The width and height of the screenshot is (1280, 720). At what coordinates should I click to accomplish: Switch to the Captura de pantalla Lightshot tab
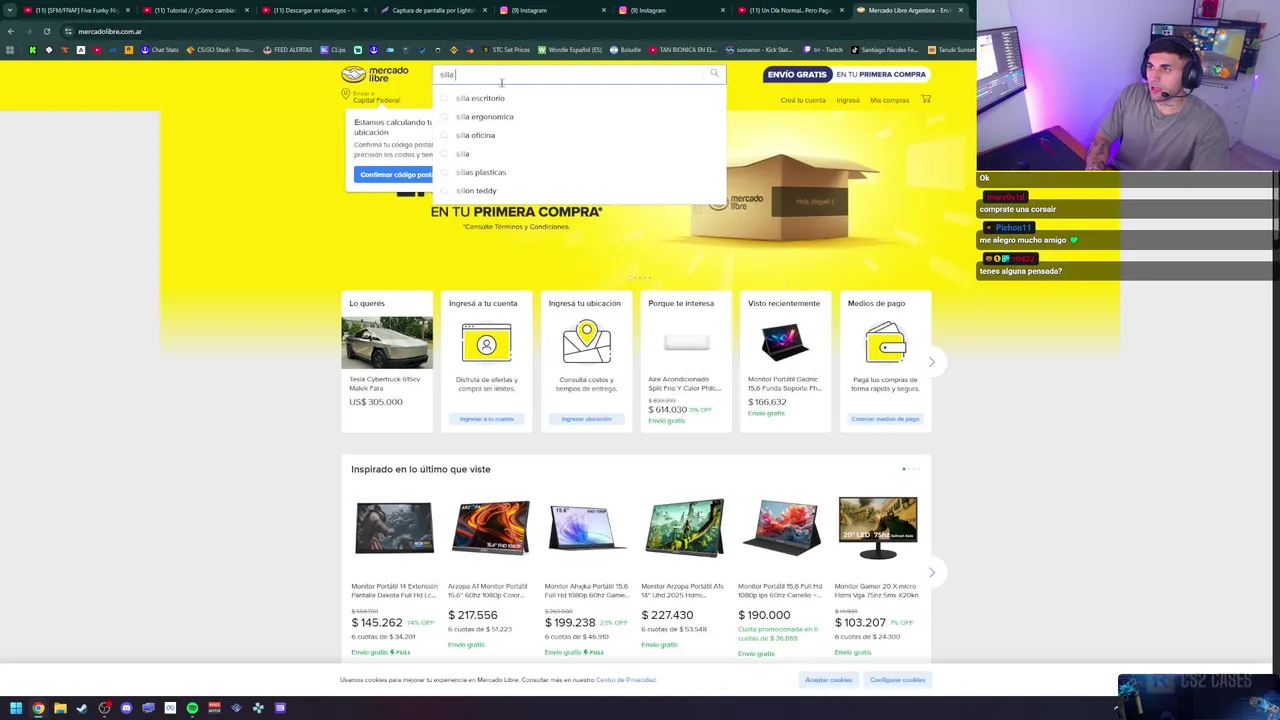click(x=432, y=10)
